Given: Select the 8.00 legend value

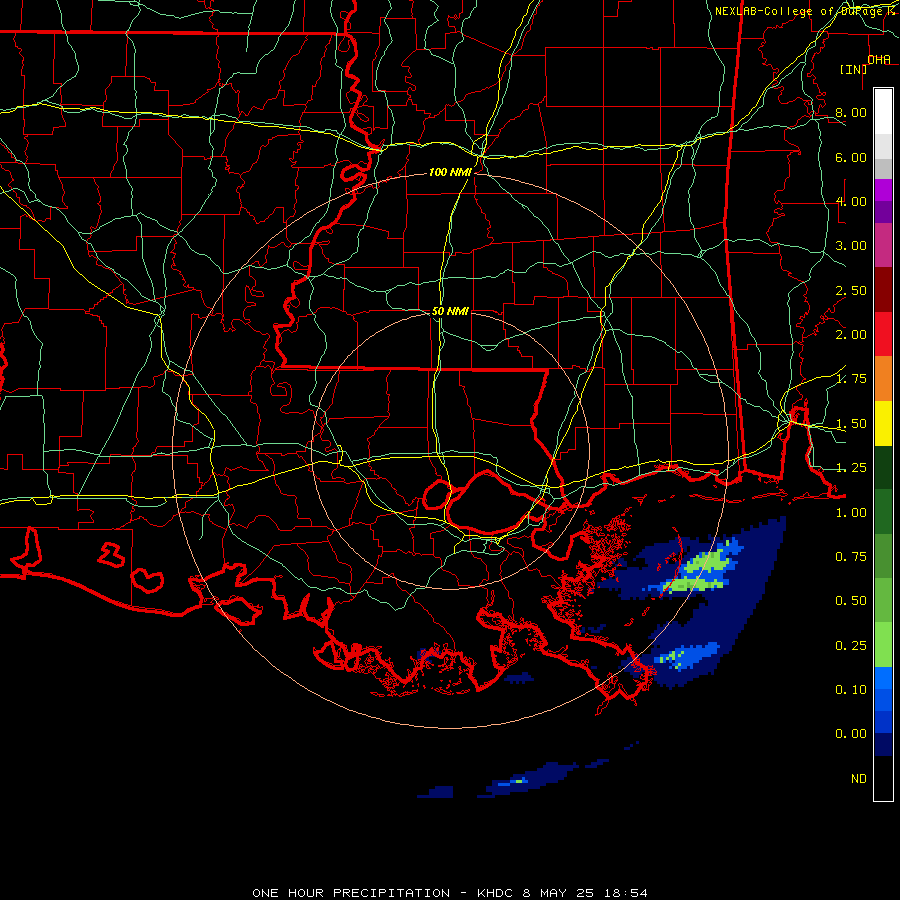Looking at the screenshot, I should click(851, 112).
